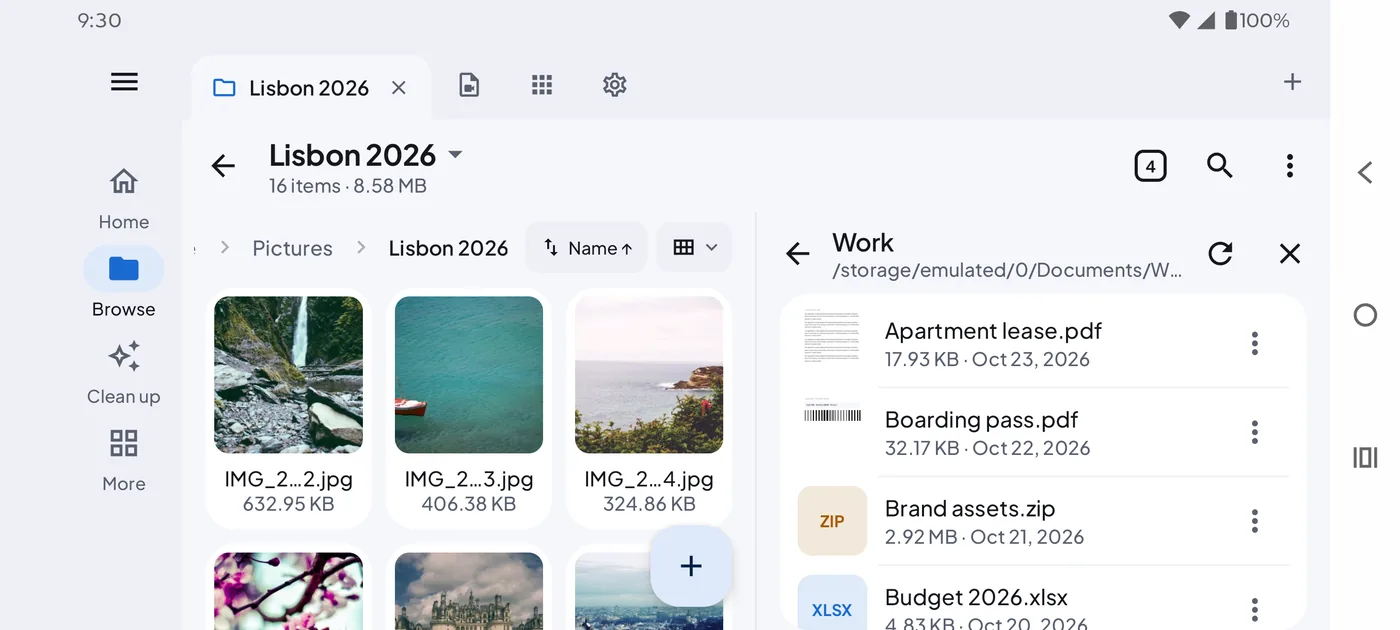Select Browse in the sidebar
The height and width of the screenshot is (630, 1400).
tap(124, 283)
